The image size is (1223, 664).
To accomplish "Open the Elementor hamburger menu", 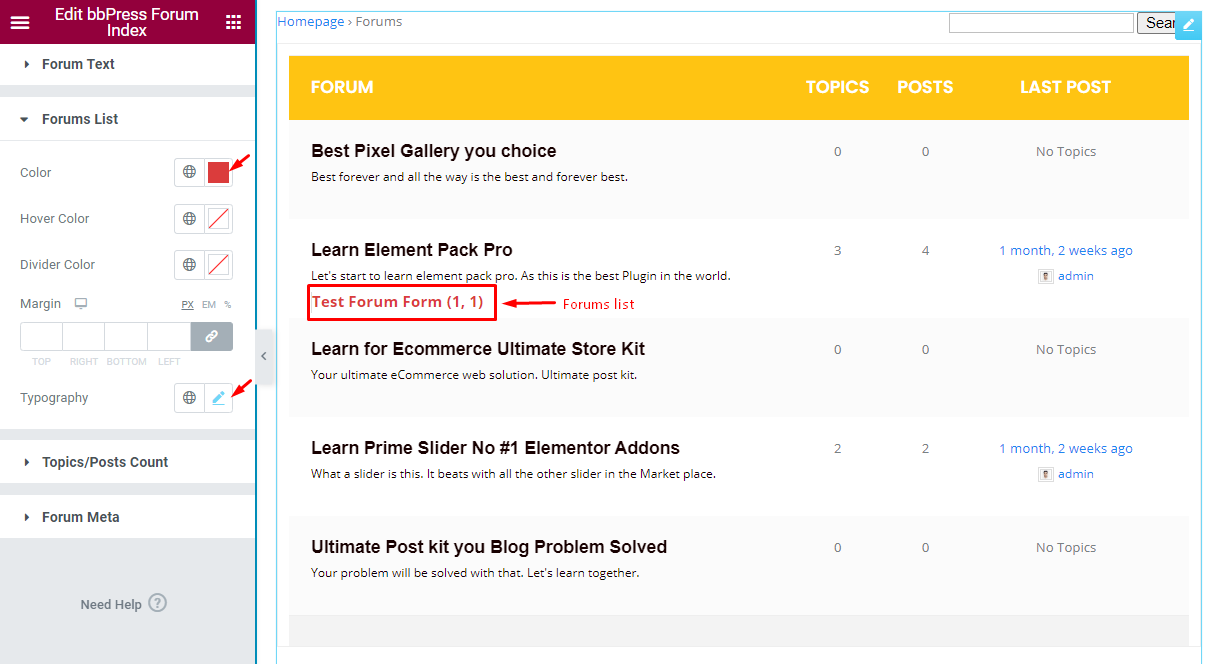I will (x=20, y=21).
